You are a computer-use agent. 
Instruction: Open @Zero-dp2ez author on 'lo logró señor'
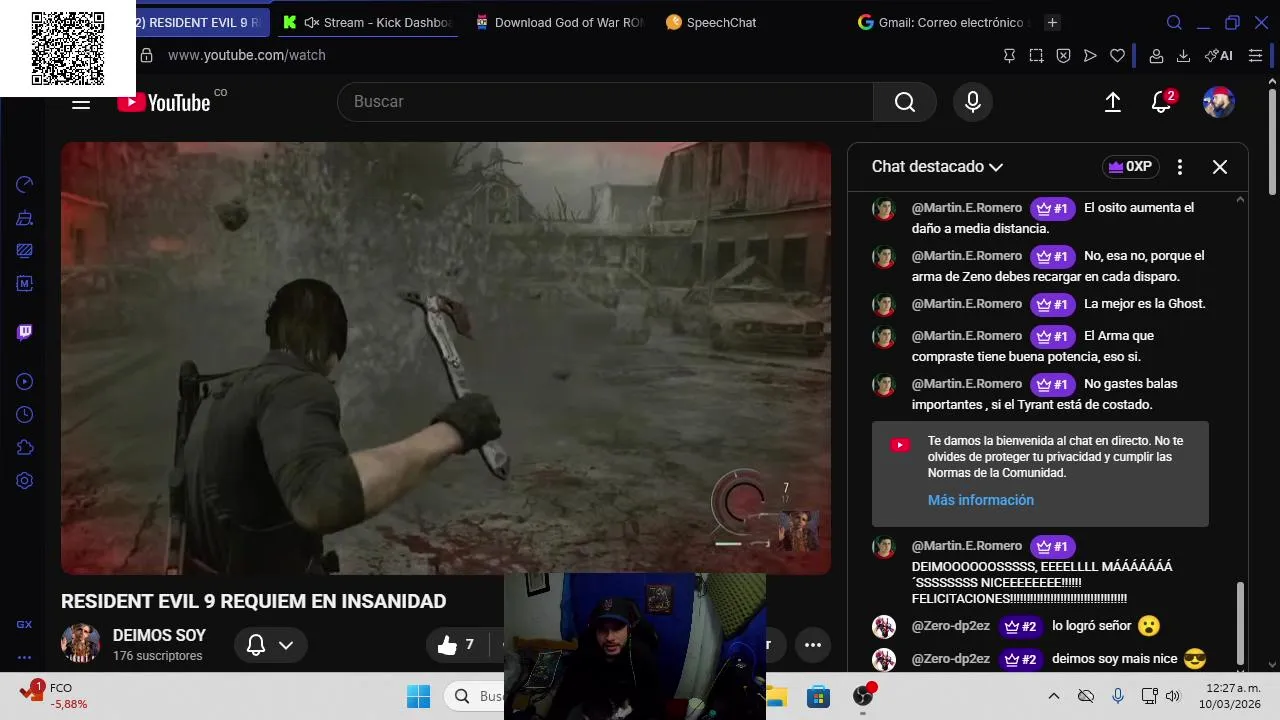pos(951,626)
